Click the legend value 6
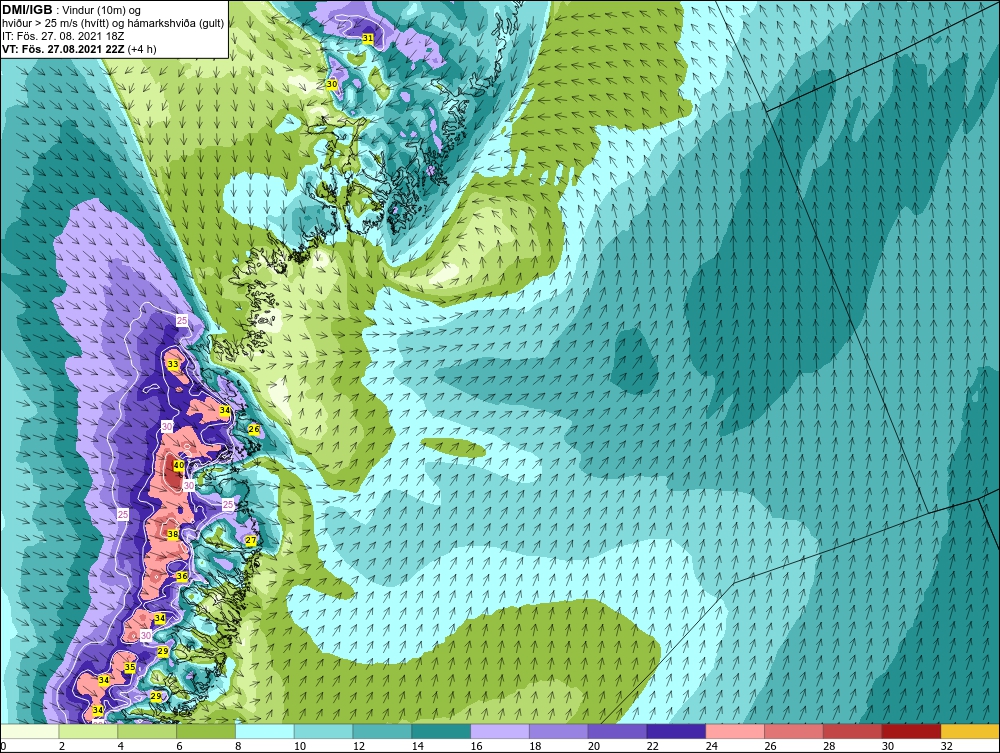The image size is (1000, 753). tap(180, 746)
